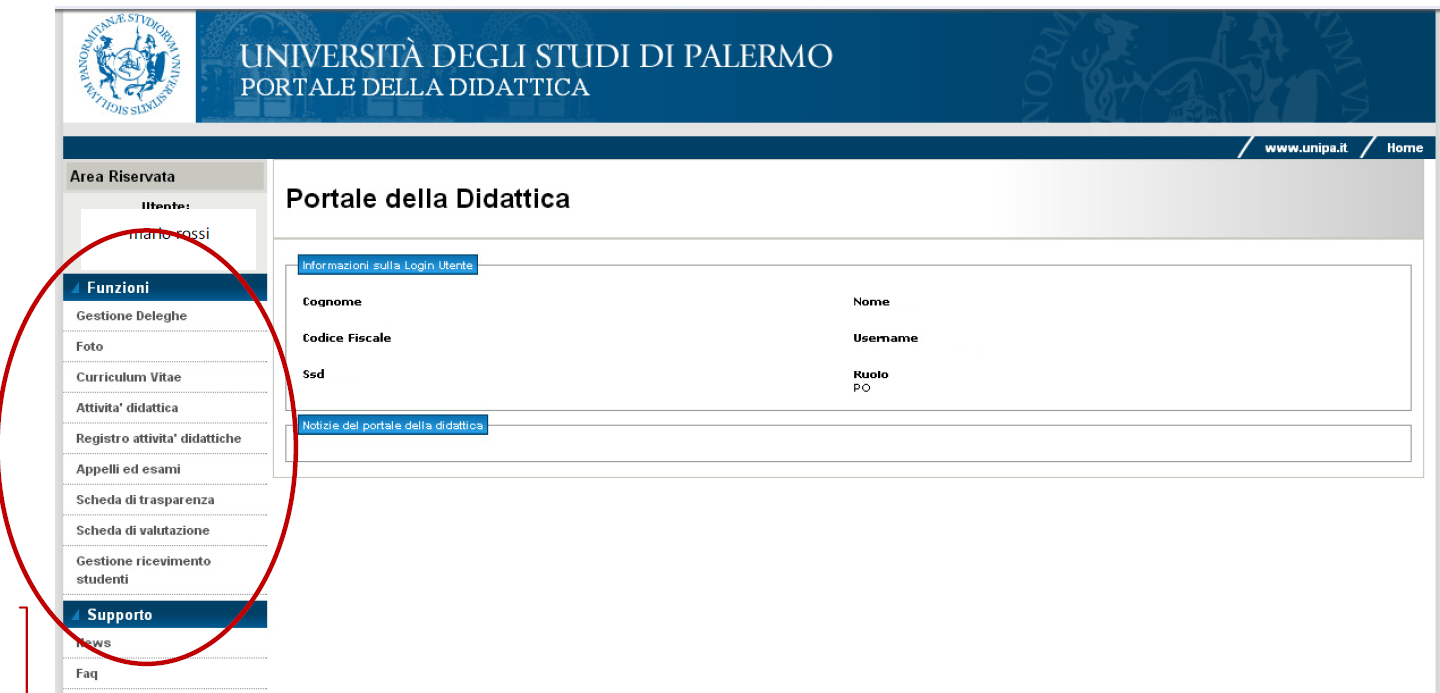Viewport: 1440px width, 693px height.
Task: Collapse the Supporto section triangle
Action: click(x=75, y=616)
